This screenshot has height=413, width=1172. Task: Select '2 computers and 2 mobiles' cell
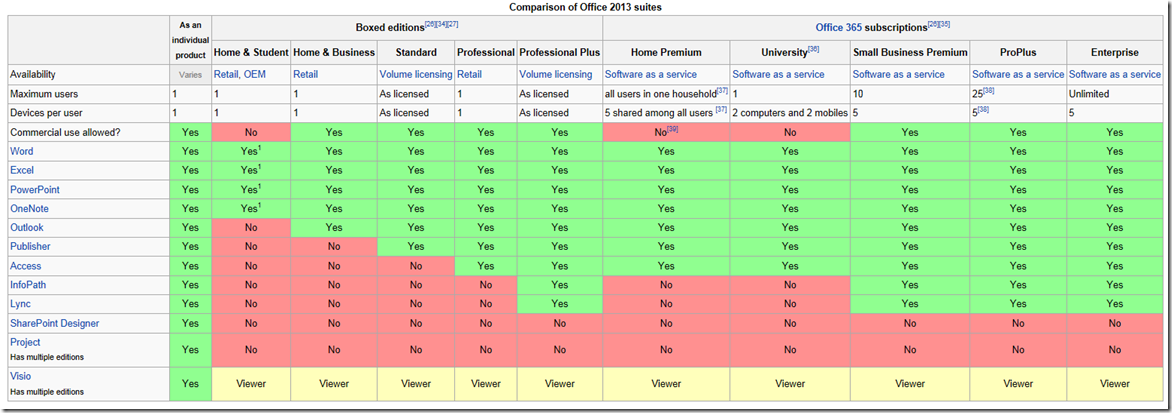(x=789, y=113)
